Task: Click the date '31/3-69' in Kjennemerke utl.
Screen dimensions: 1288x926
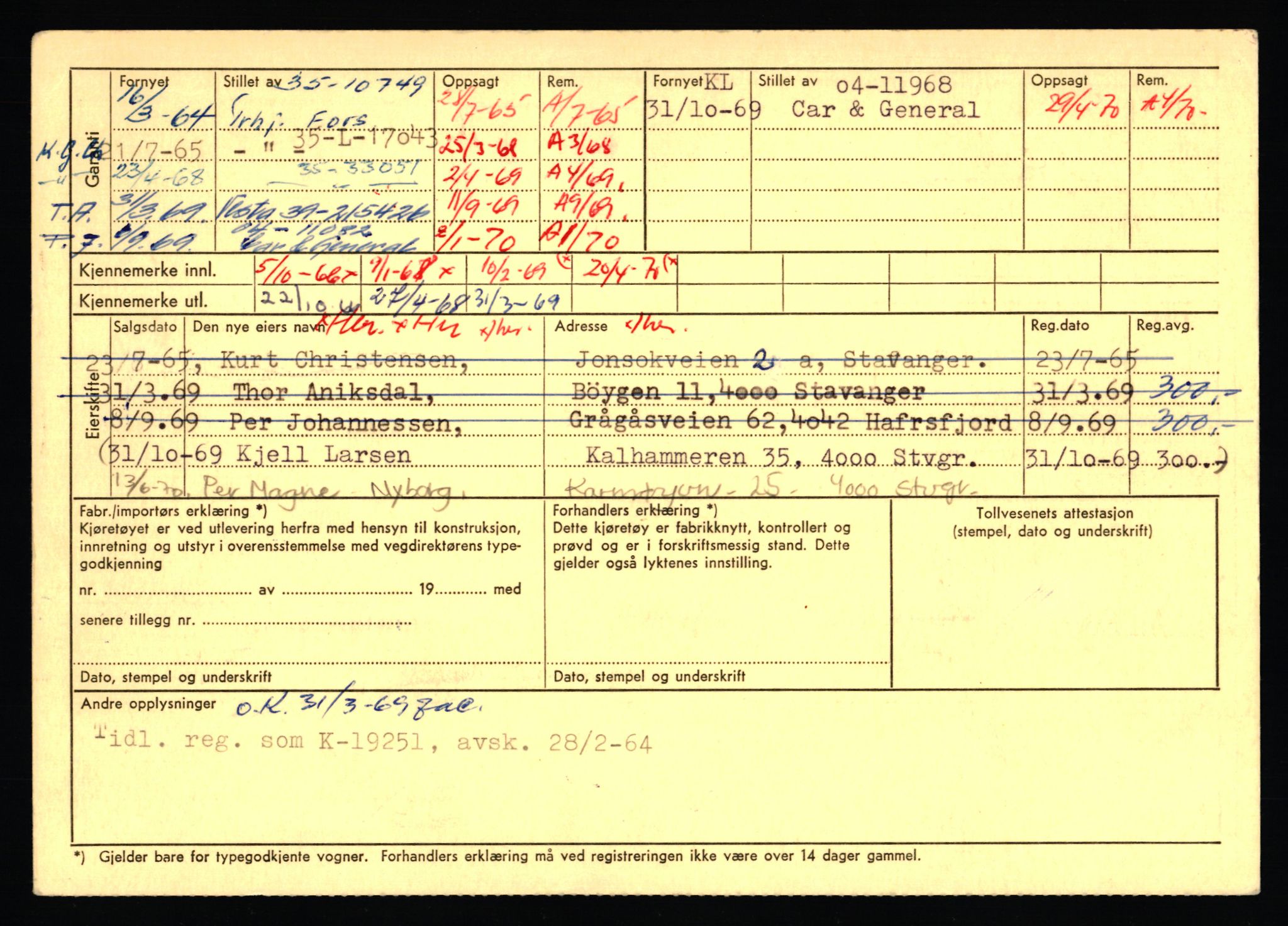Action: pyautogui.click(x=516, y=302)
